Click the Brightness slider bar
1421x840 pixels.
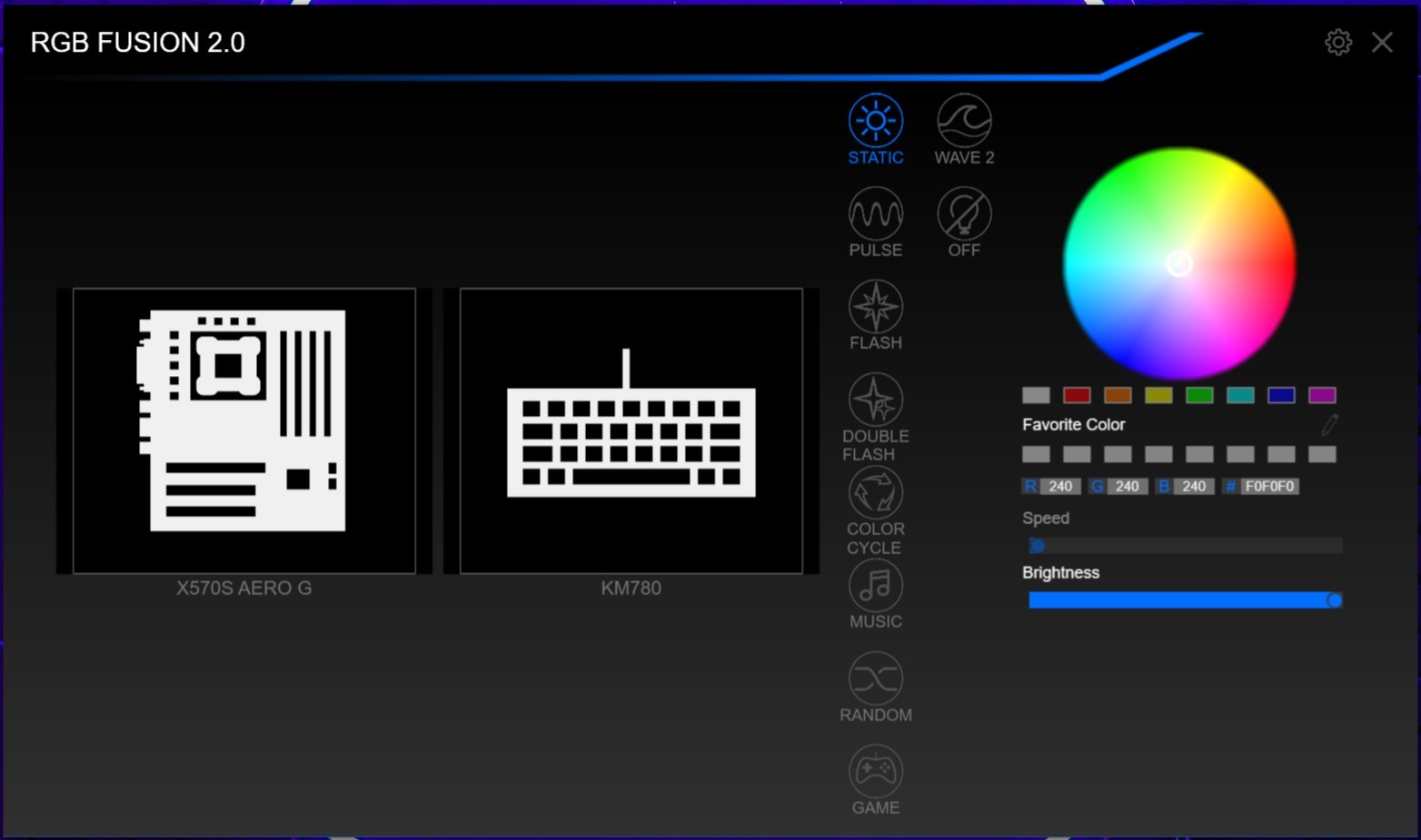pos(1185,600)
